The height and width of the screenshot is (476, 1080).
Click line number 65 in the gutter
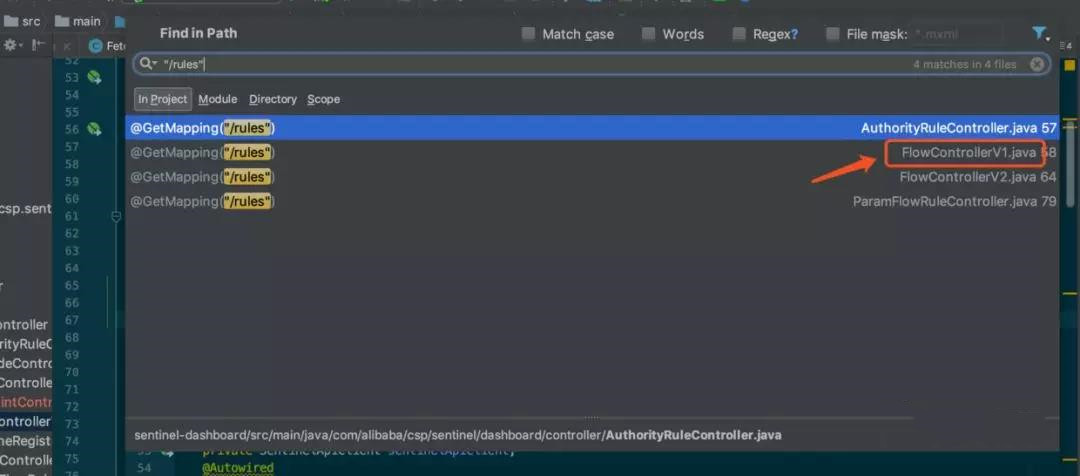pyautogui.click(x=72, y=285)
